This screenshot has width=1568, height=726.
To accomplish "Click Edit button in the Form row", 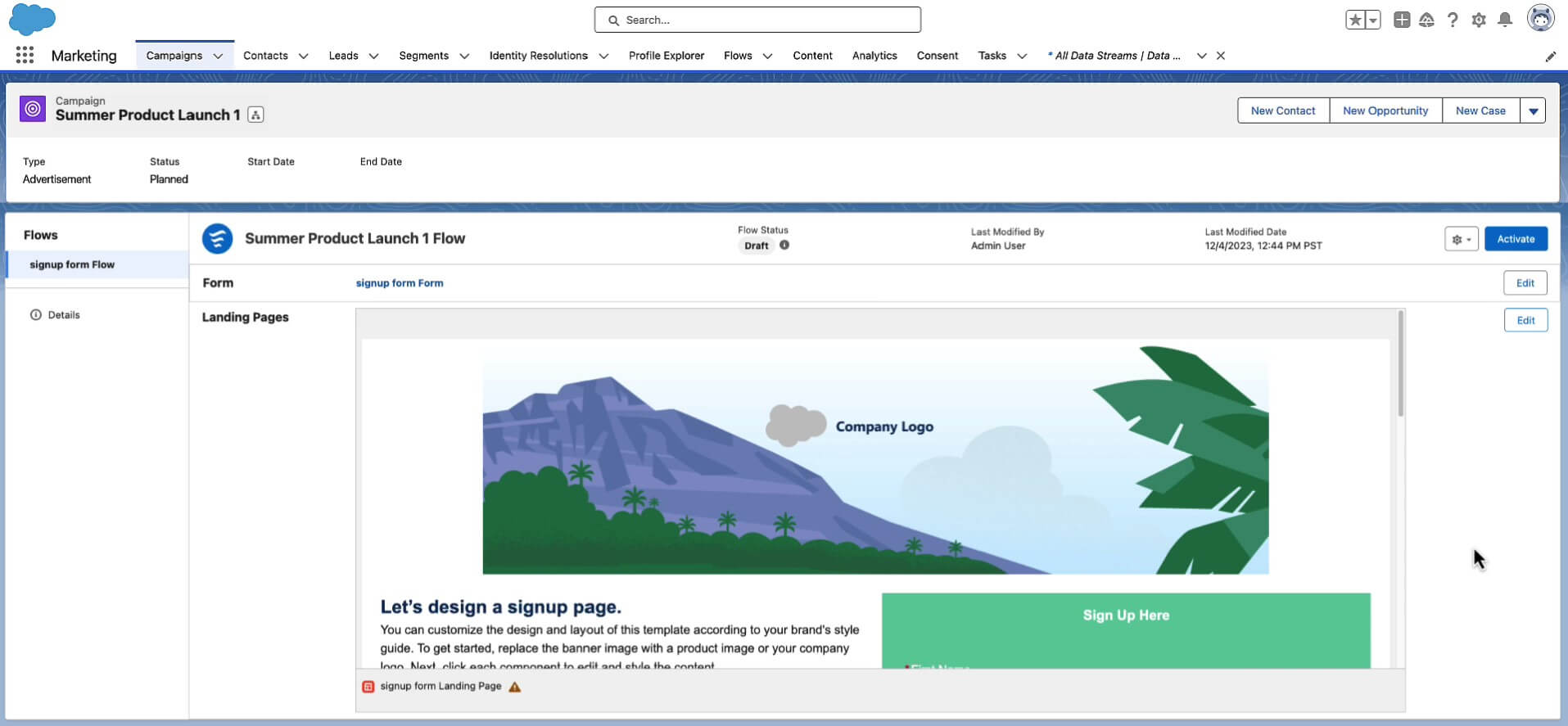I will (1525, 283).
